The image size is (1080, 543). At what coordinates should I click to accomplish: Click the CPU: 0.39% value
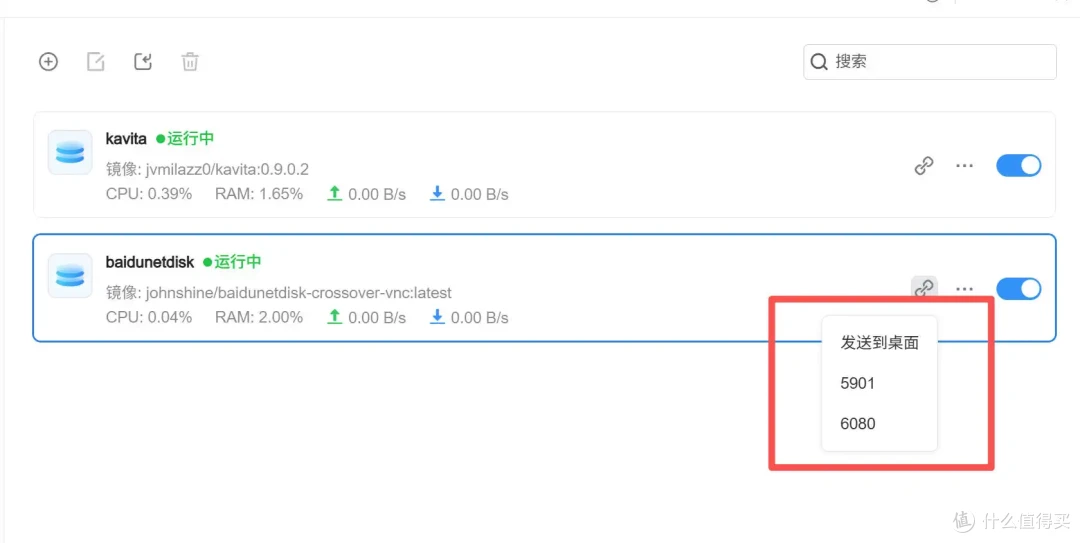[149, 194]
